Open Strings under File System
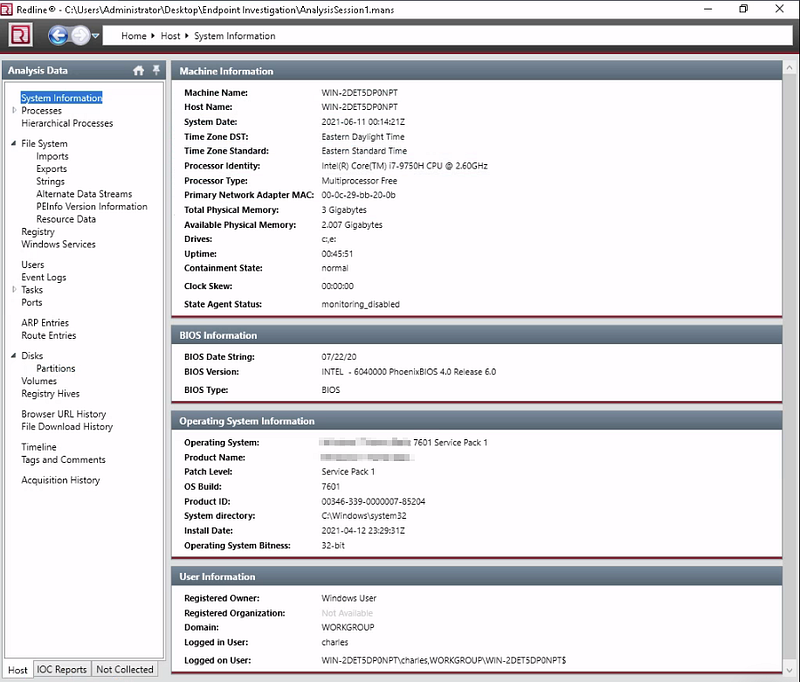 (x=51, y=181)
